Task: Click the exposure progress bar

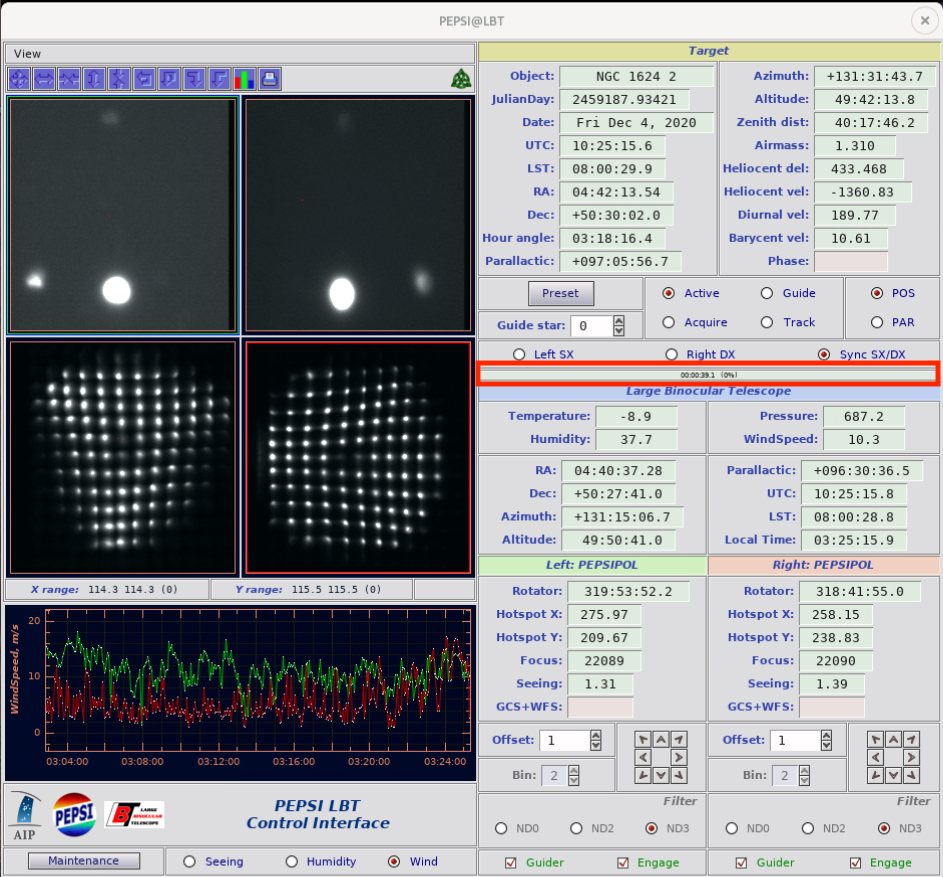Action: click(x=708, y=374)
